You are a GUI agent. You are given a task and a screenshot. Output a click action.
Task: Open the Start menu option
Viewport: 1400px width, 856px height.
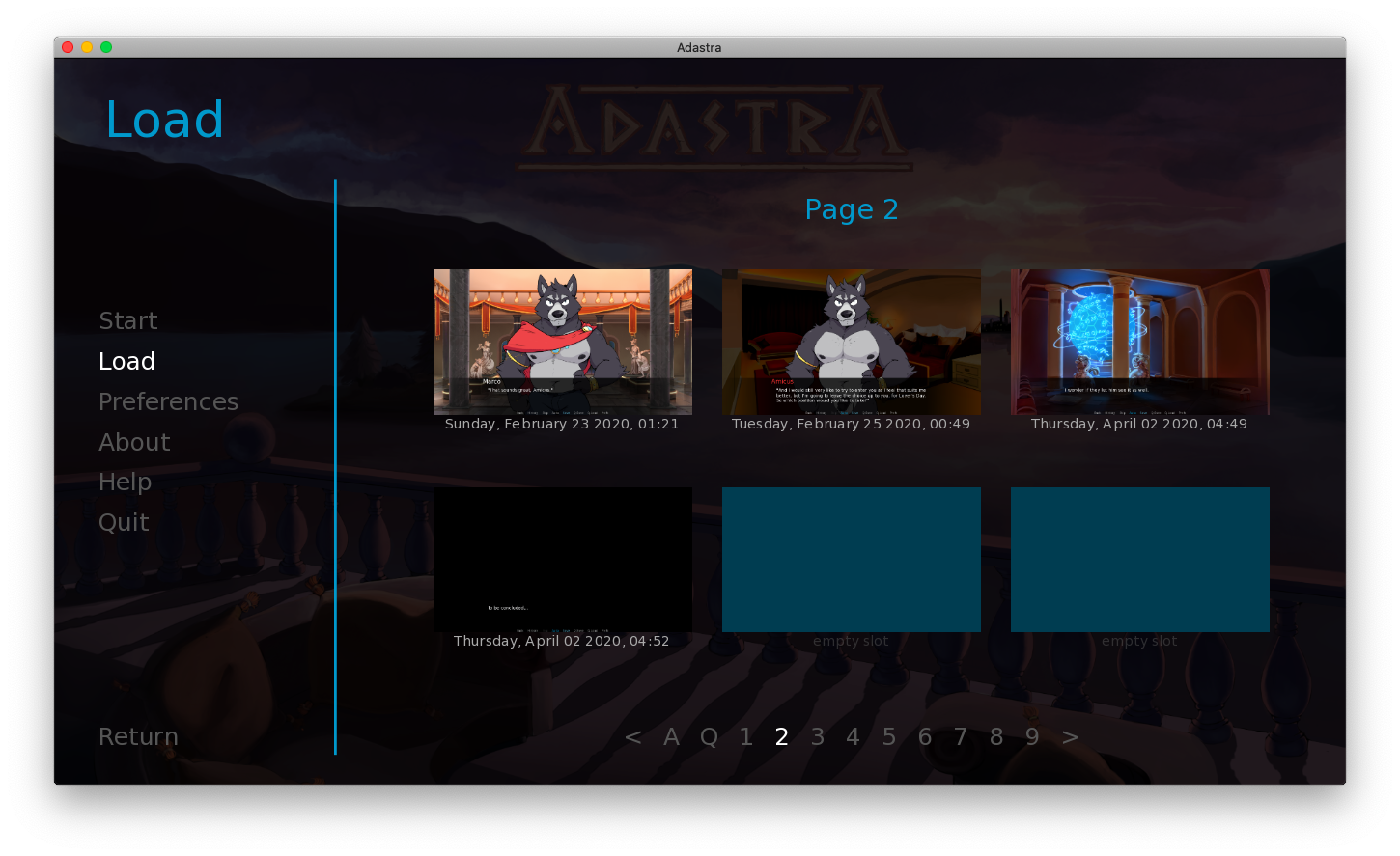pyautogui.click(x=127, y=320)
